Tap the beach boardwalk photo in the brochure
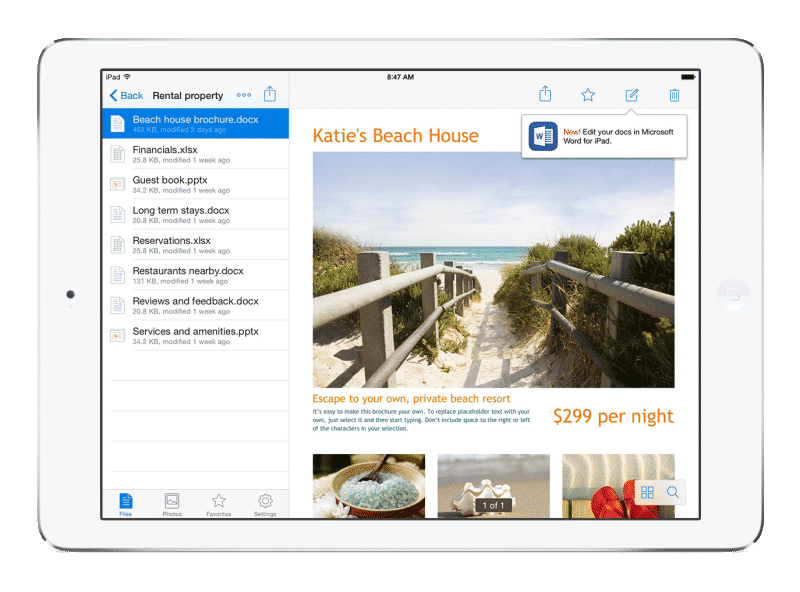 [493, 269]
